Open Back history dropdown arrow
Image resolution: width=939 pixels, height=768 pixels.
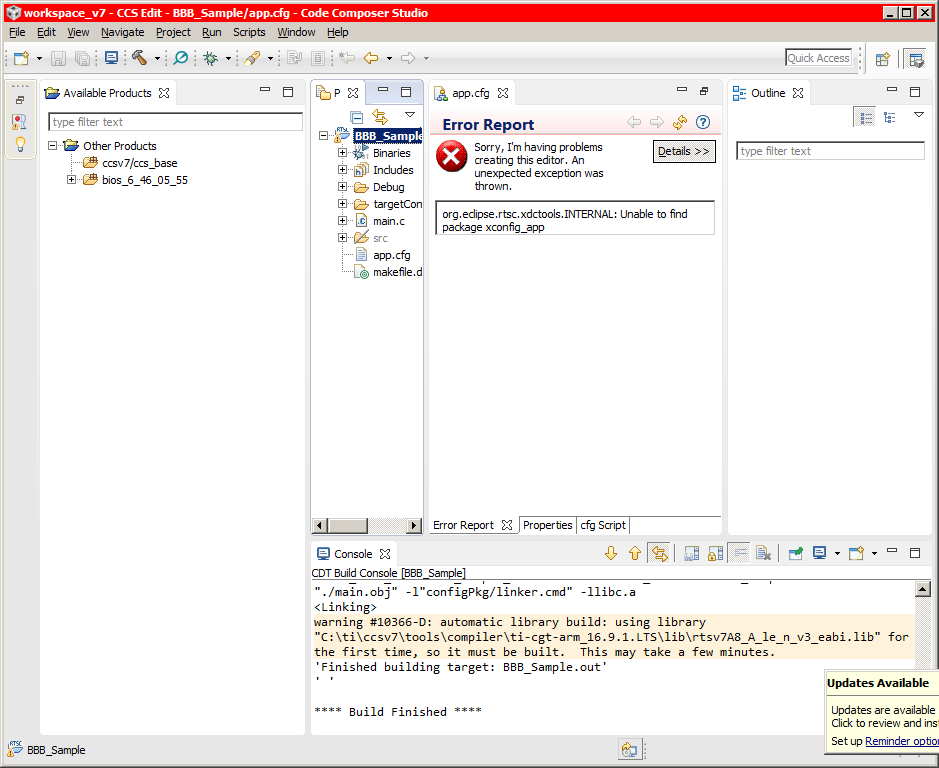(389, 59)
